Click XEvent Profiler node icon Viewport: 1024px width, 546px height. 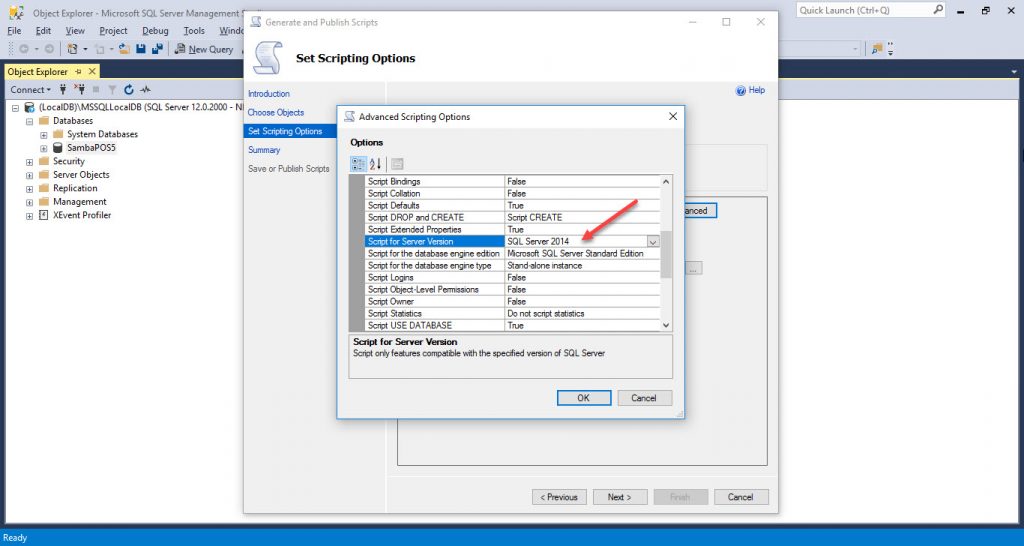(x=44, y=215)
